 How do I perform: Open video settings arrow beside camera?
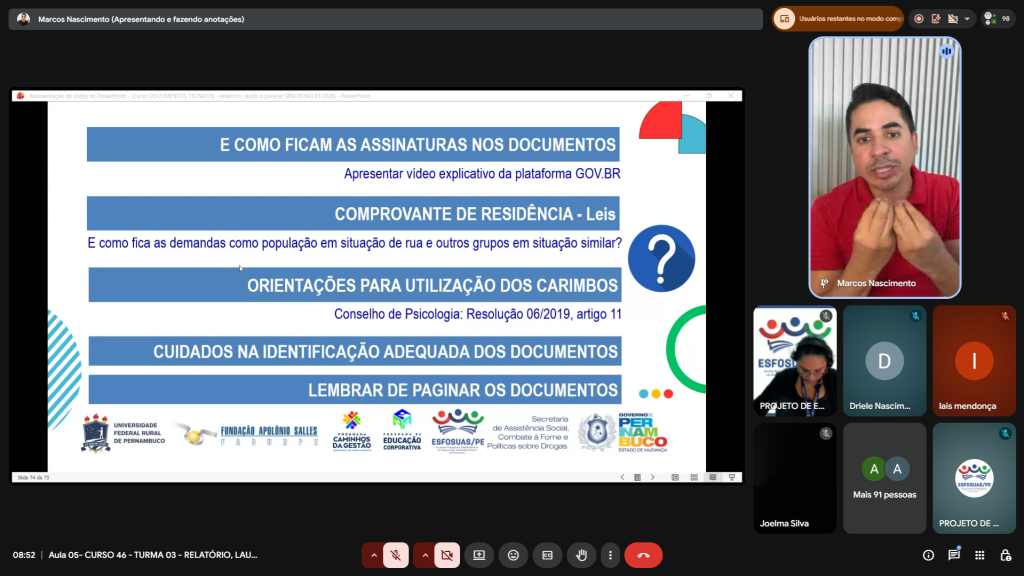[x=424, y=555]
